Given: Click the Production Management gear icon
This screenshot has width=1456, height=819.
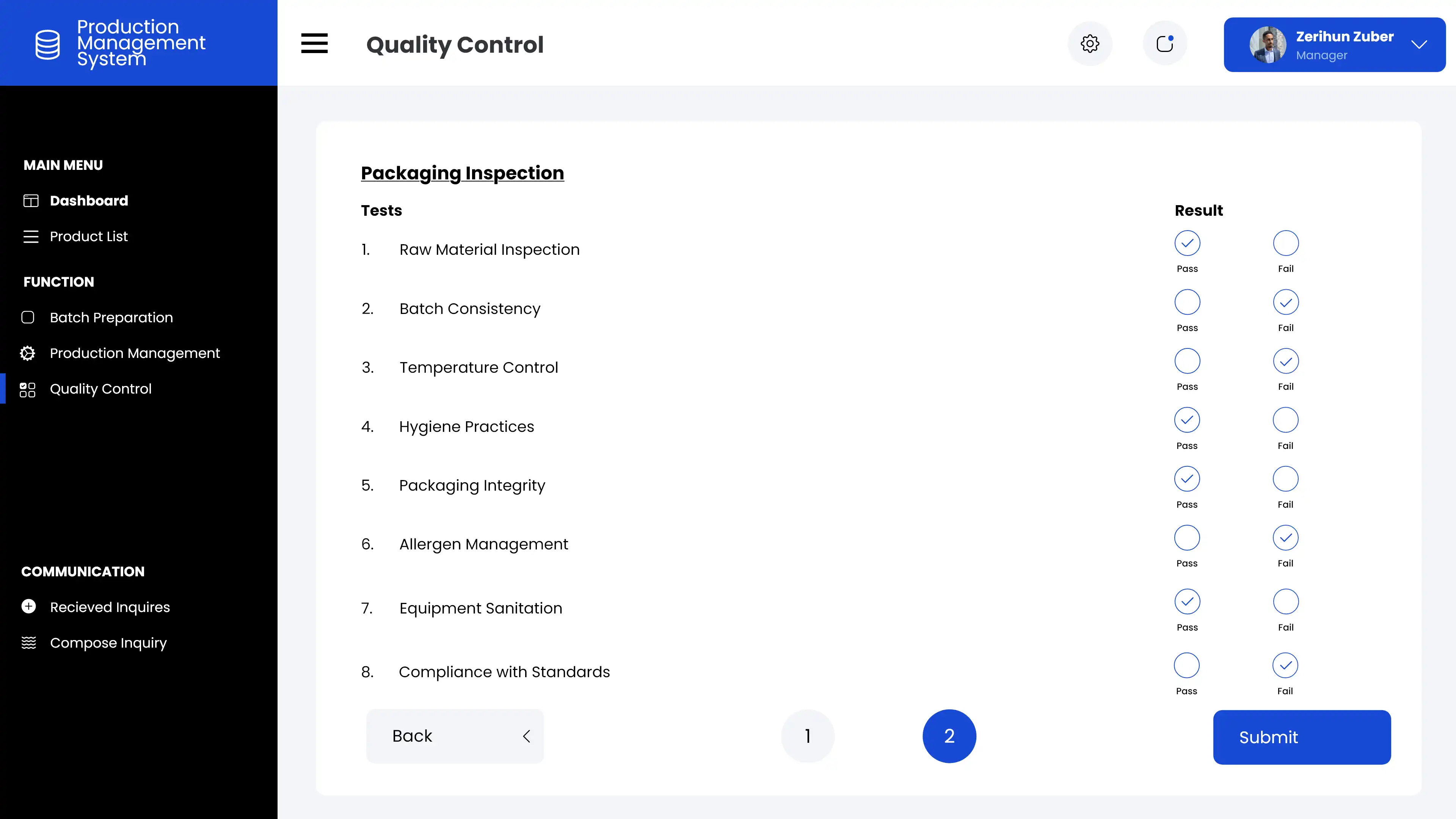Looking at the screenshot, I should click(28, 353).
